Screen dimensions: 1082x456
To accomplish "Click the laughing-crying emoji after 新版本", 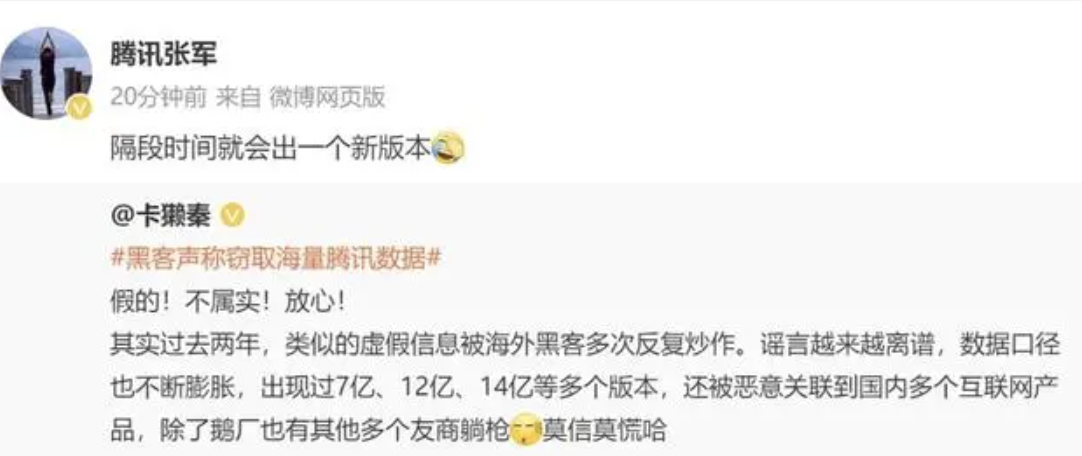I will click(x=449, y=148).
